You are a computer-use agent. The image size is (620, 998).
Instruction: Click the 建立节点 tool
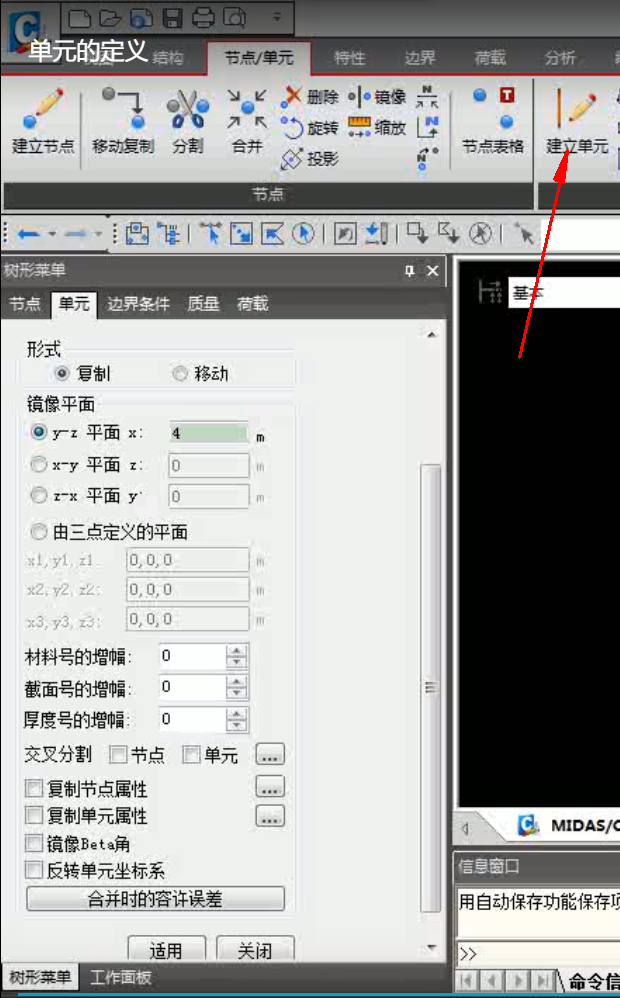click(x=43, y=122)
